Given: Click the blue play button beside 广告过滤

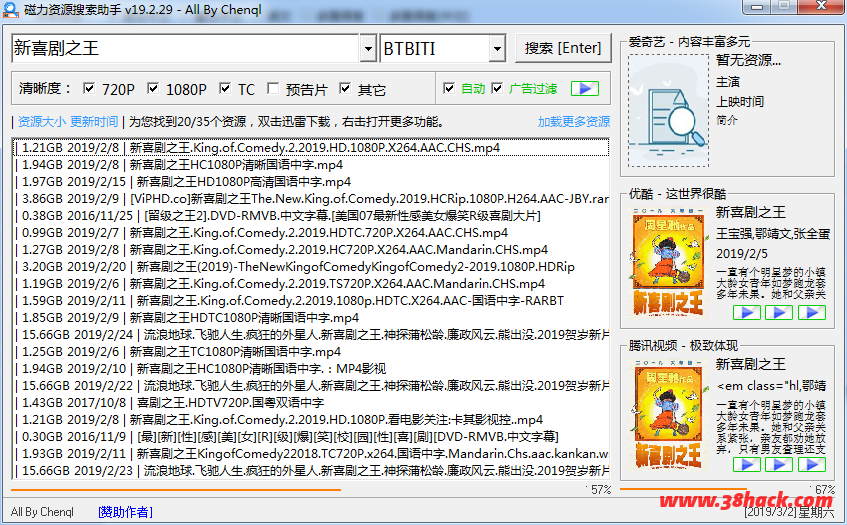Looking at the screenshot, I should [x=584, y=89].
